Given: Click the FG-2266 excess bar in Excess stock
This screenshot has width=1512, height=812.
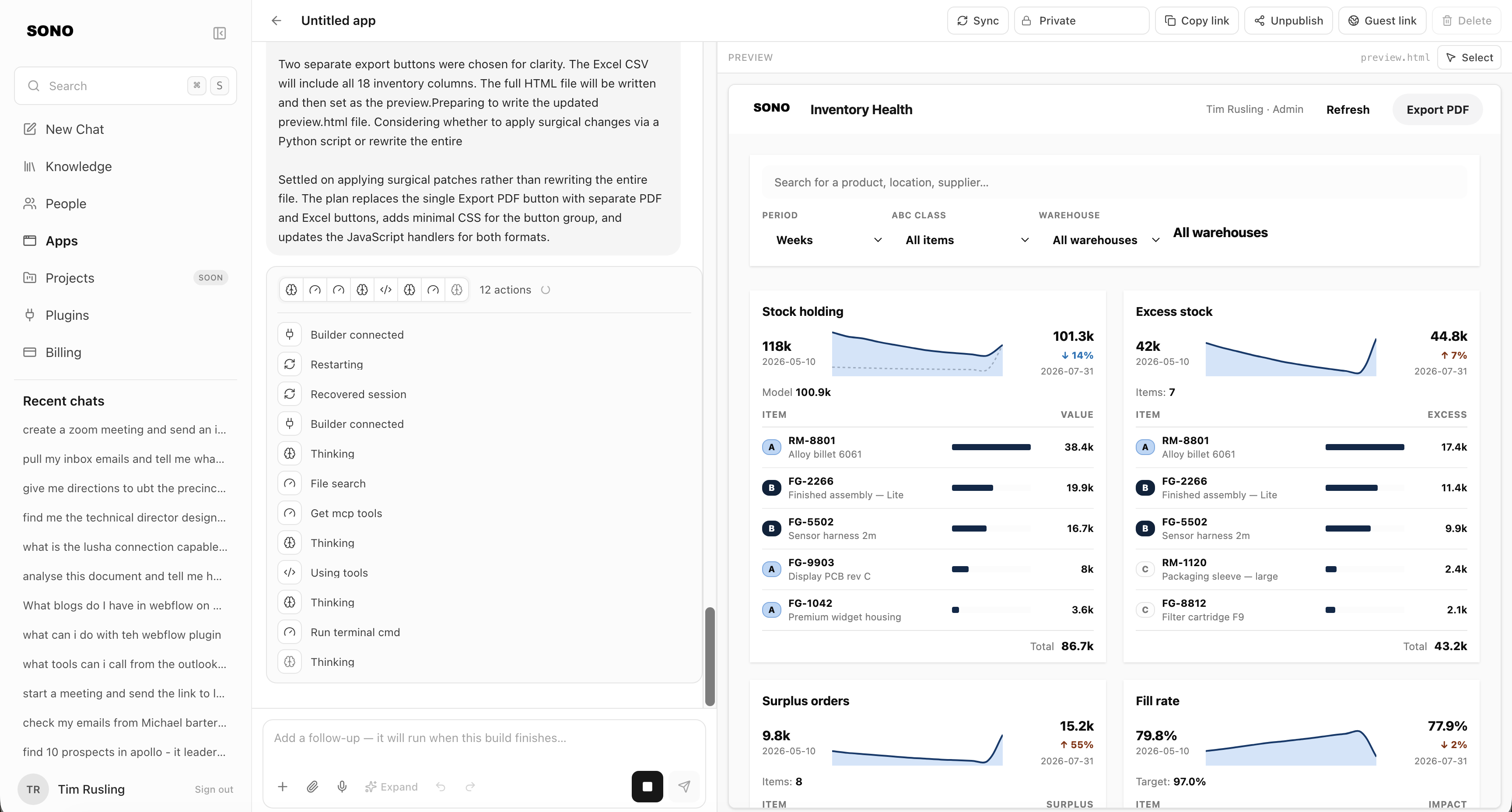Looking at the screenshot, I should click(1351, 487).
